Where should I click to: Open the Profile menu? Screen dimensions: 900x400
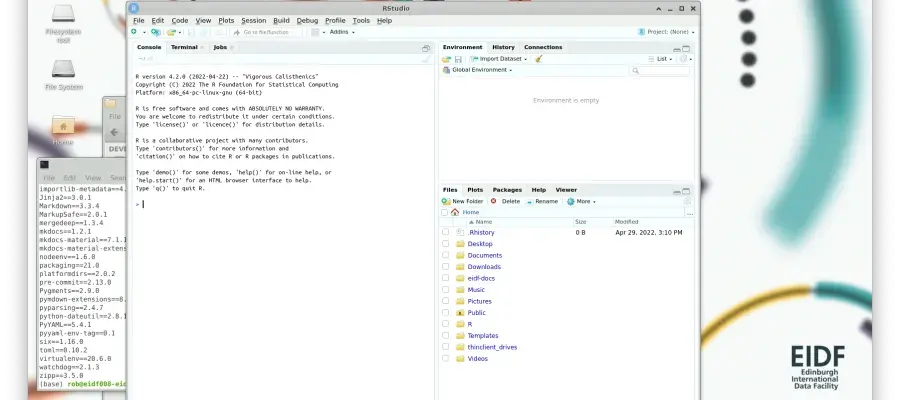[x=335, y=20]
